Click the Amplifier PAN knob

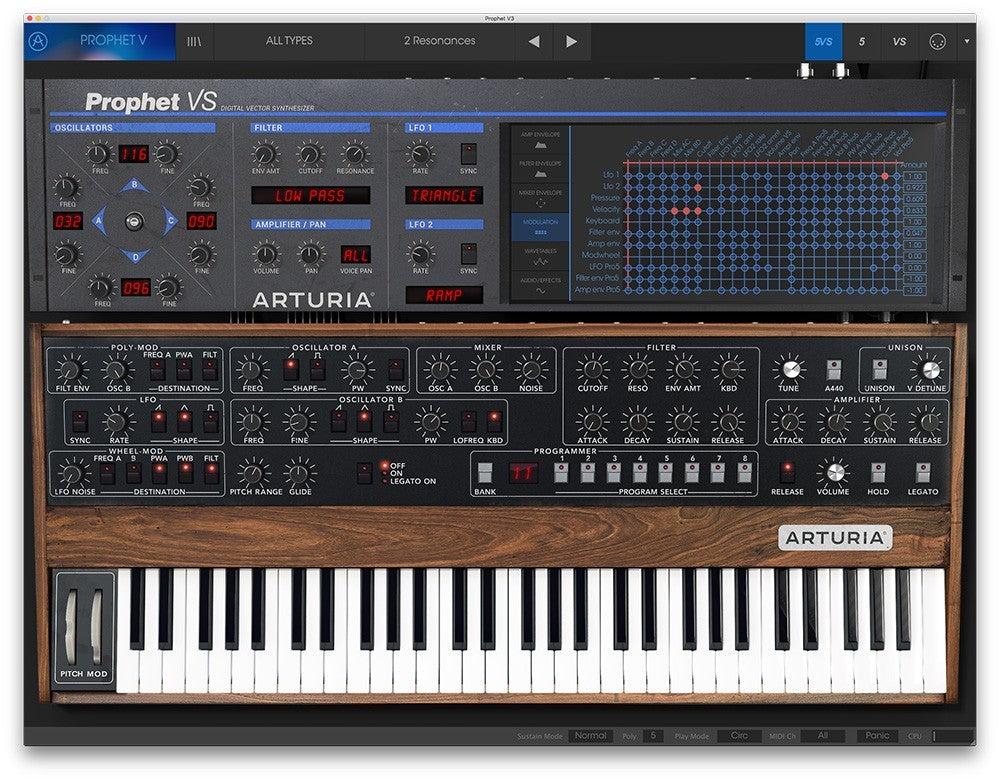click(310, 254)
